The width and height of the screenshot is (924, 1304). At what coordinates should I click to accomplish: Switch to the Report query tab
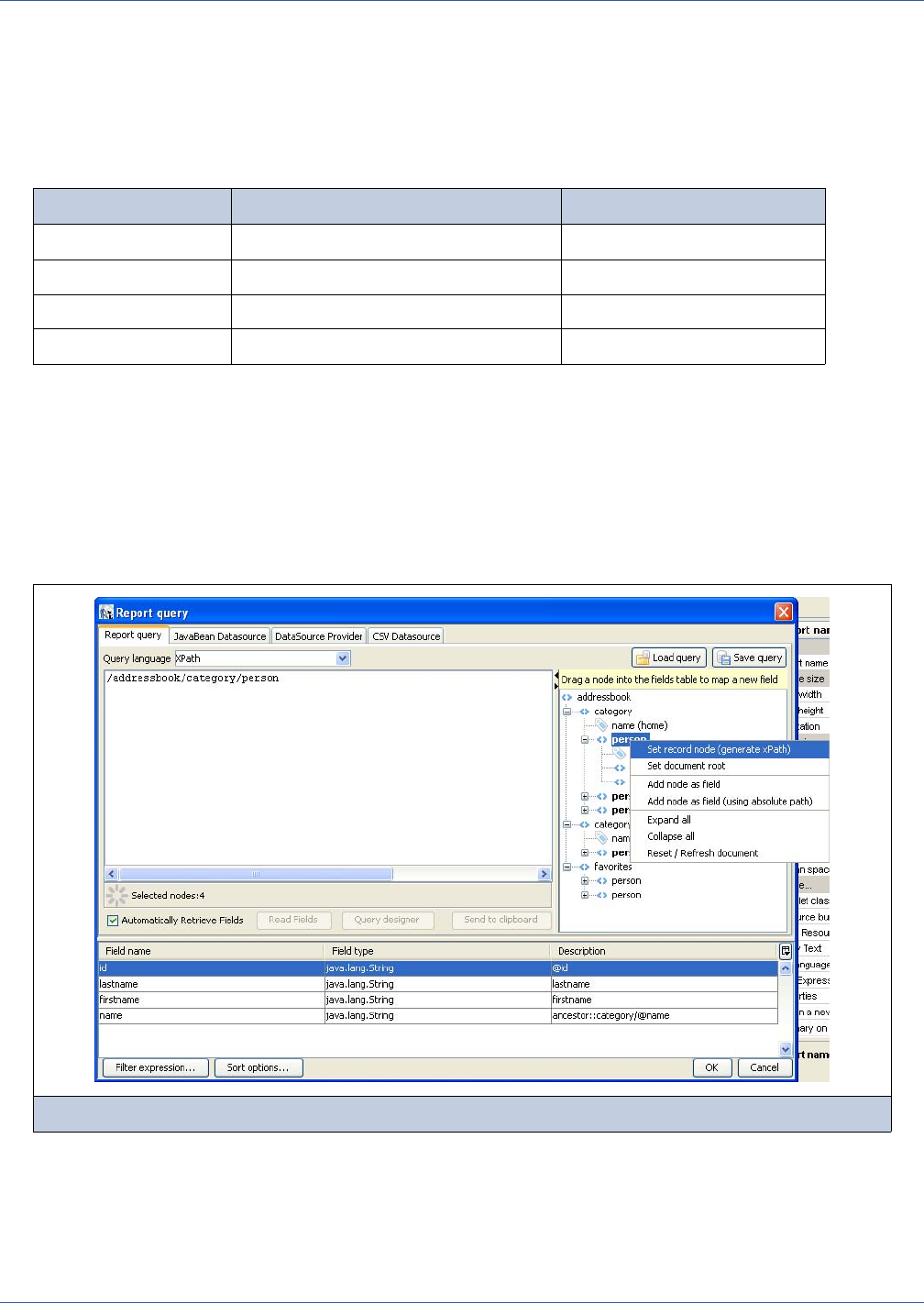click(x=133, y=635)
